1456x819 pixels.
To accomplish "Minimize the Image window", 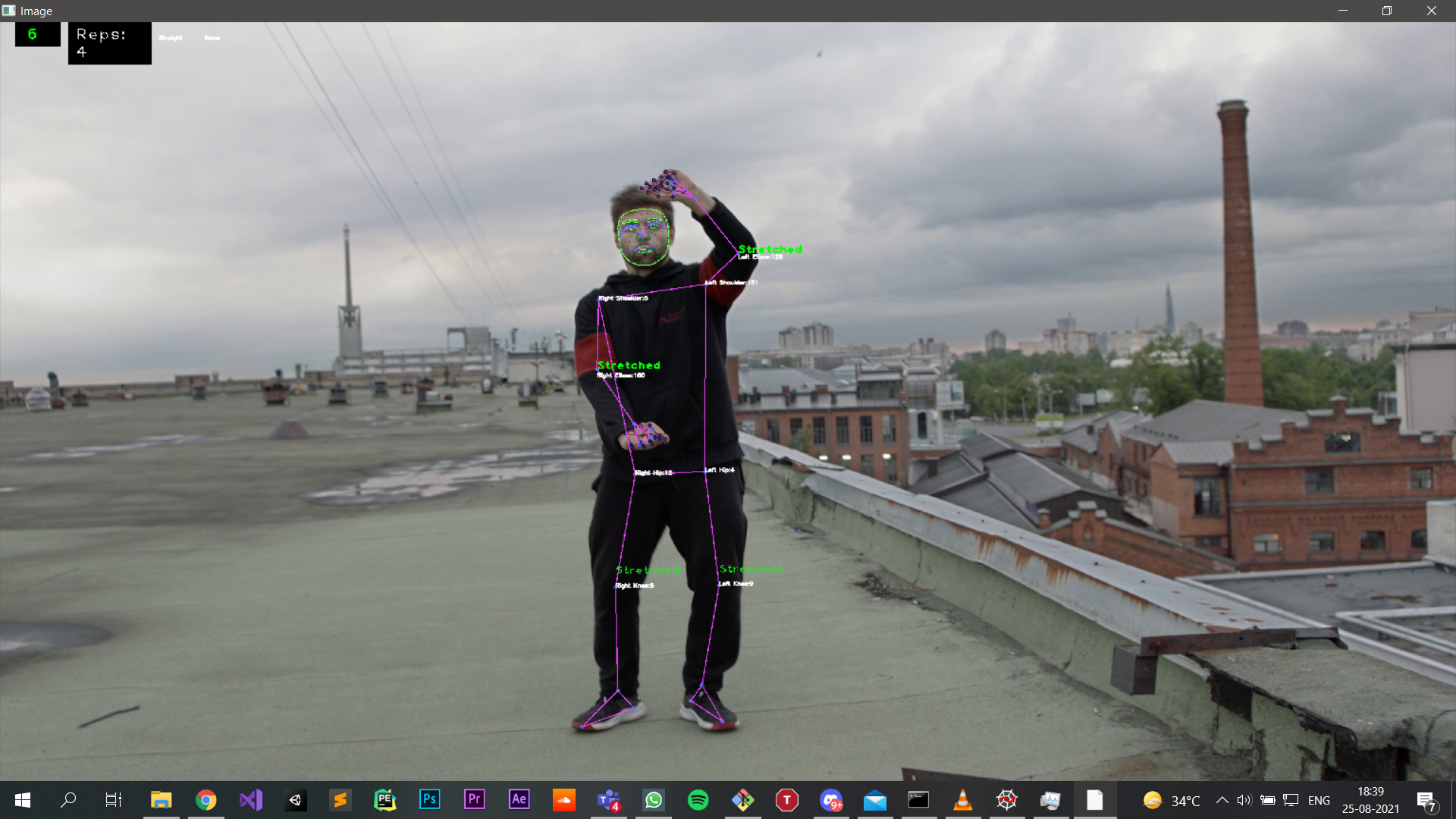I will [x=1342, y=11].
